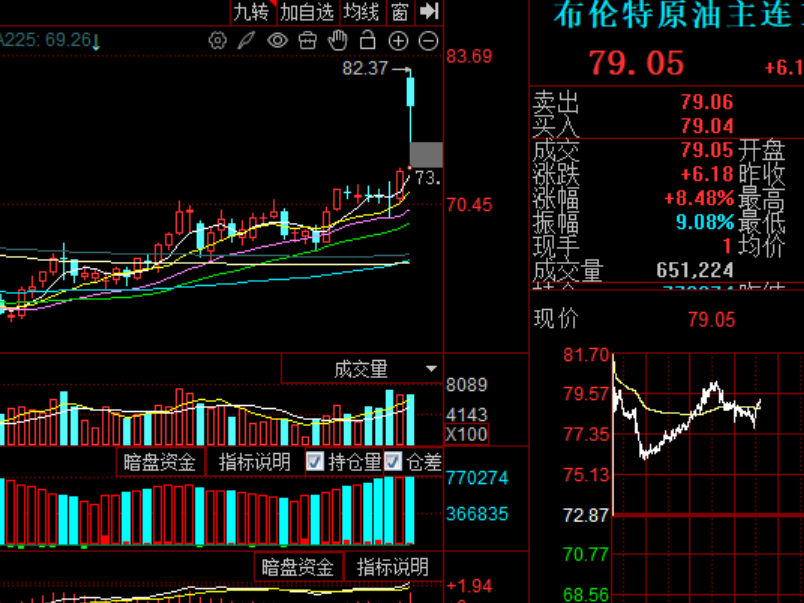Click upper 暗盘资金 button under volume chart

(x=160, y=462)
